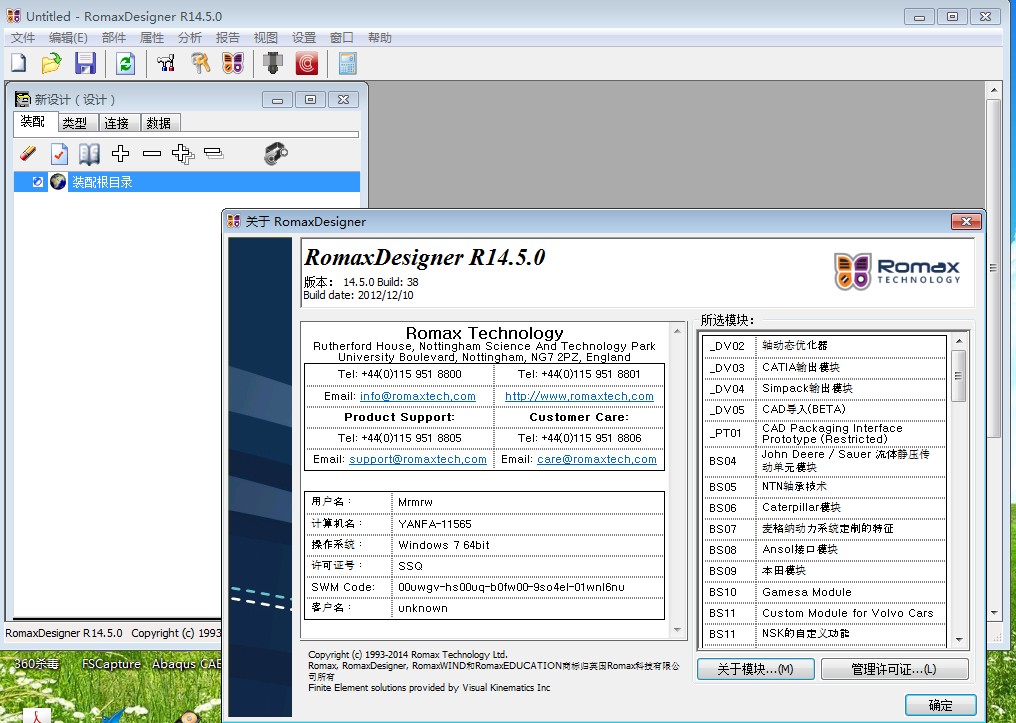This screenshot has width=1016, height=723.
Task: Open the 窗口 menu
Action: [x=341, y=38]
